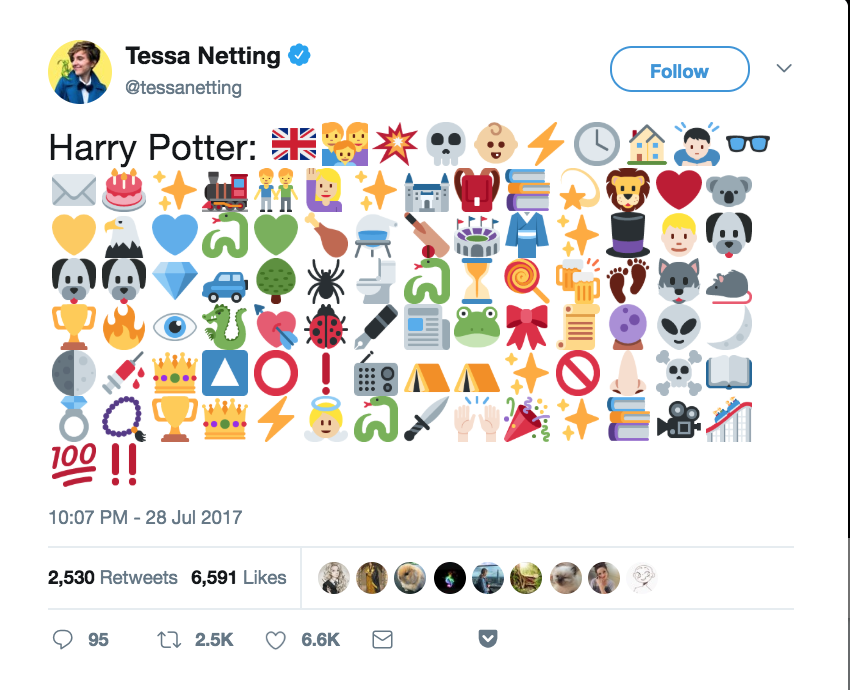850x690 pixels.
Task: Click the retweet arrows icon
Action: pyautogui.click(x=169, y=640)
